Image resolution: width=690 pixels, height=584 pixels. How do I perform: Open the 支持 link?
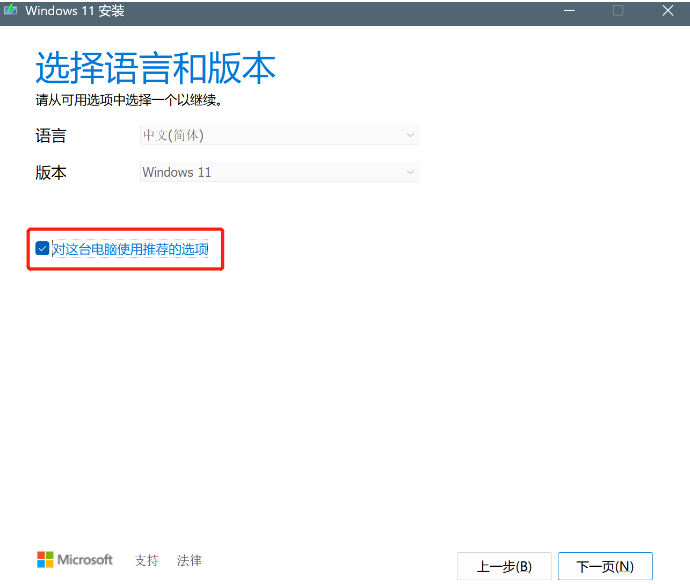[147, 560]
